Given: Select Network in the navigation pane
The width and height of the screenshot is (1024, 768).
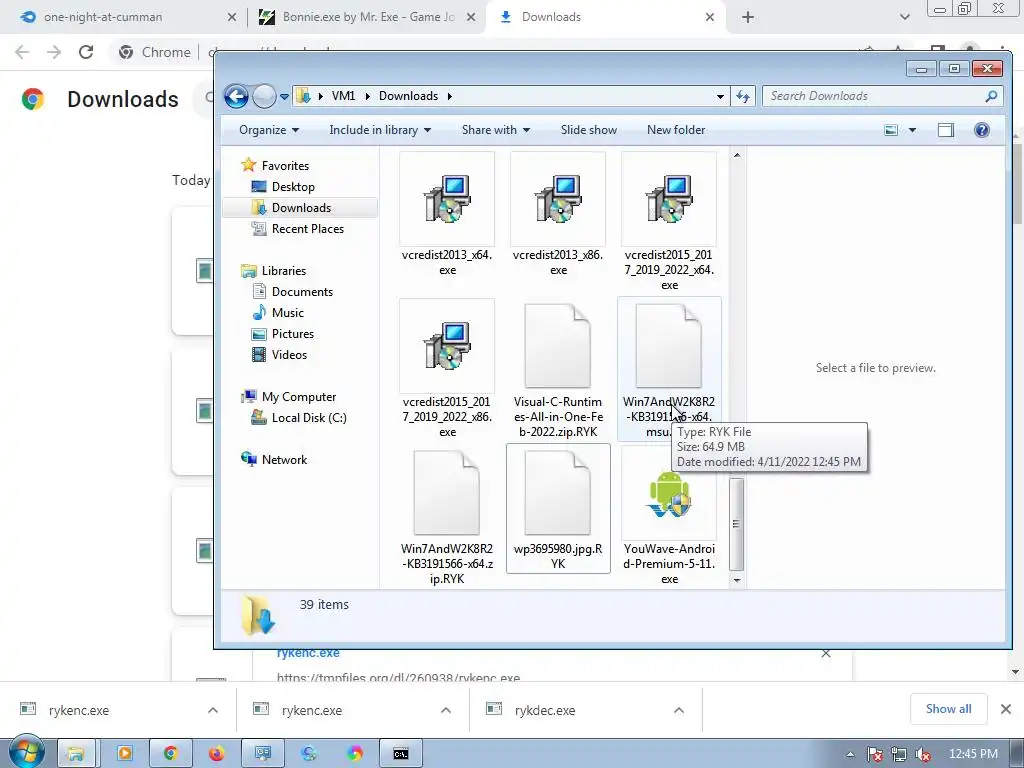Looking at the screenshot, I should [x=284, y=460].
